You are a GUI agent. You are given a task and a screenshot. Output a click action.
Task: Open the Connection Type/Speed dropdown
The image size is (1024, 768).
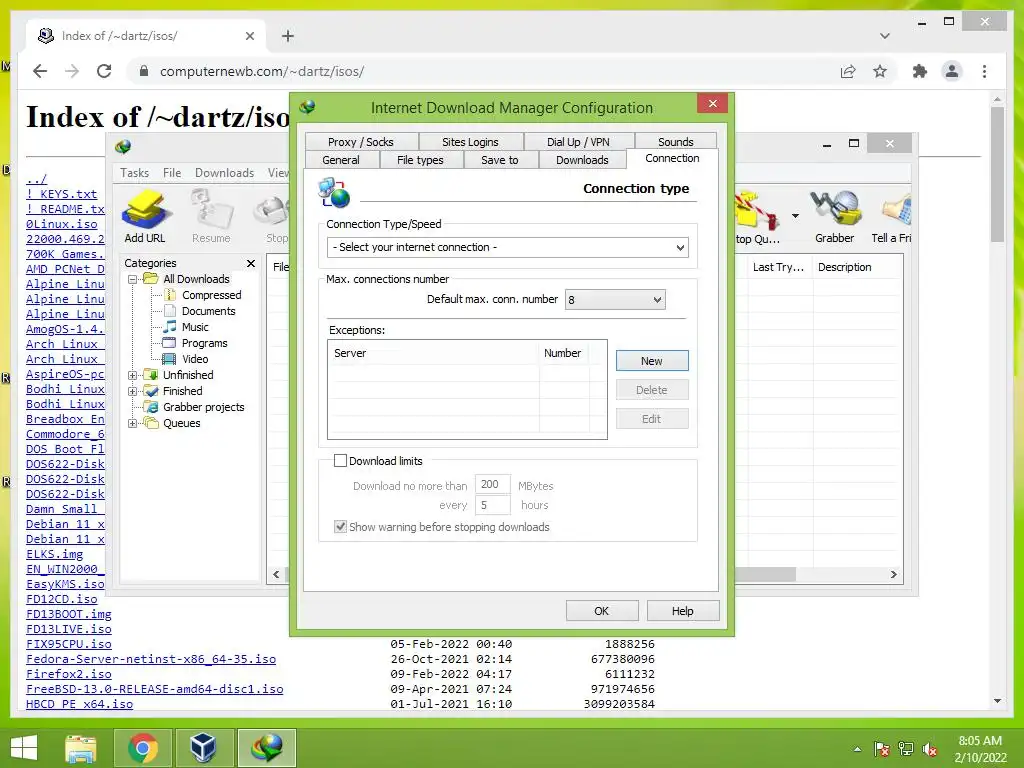click(x=507, y=248)
